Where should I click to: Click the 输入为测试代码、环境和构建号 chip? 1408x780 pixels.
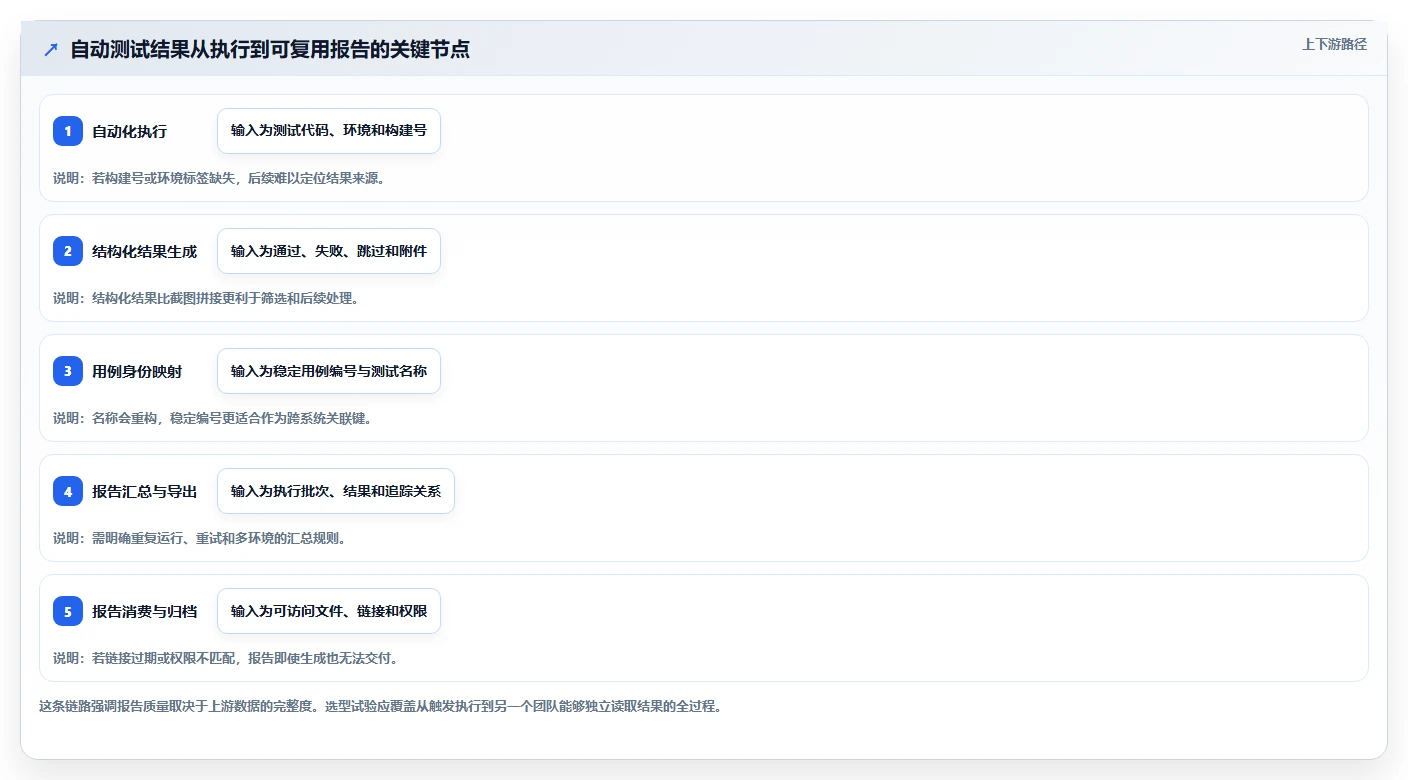329,131
